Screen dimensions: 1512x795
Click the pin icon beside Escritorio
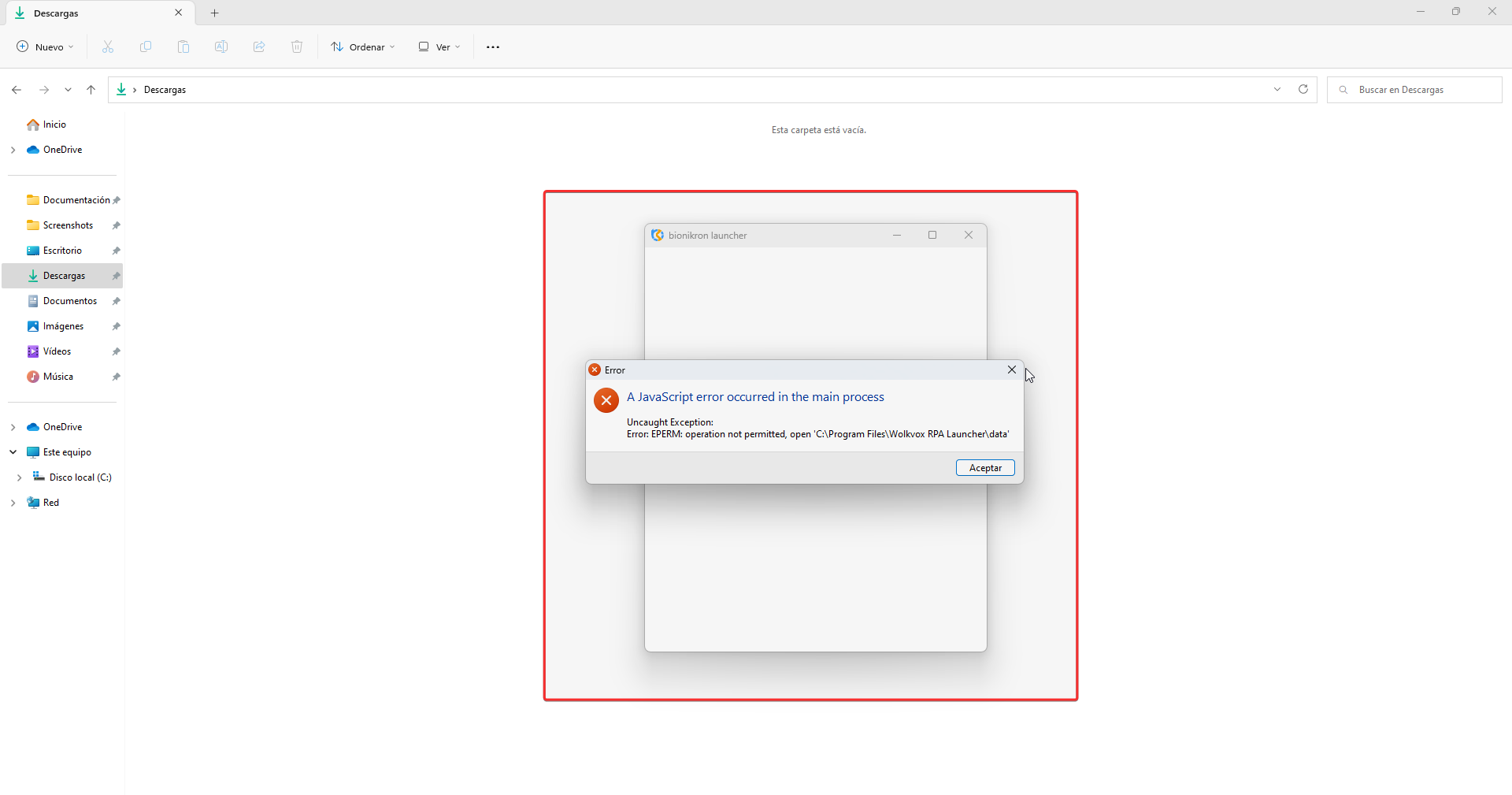[x=117, y=251]
